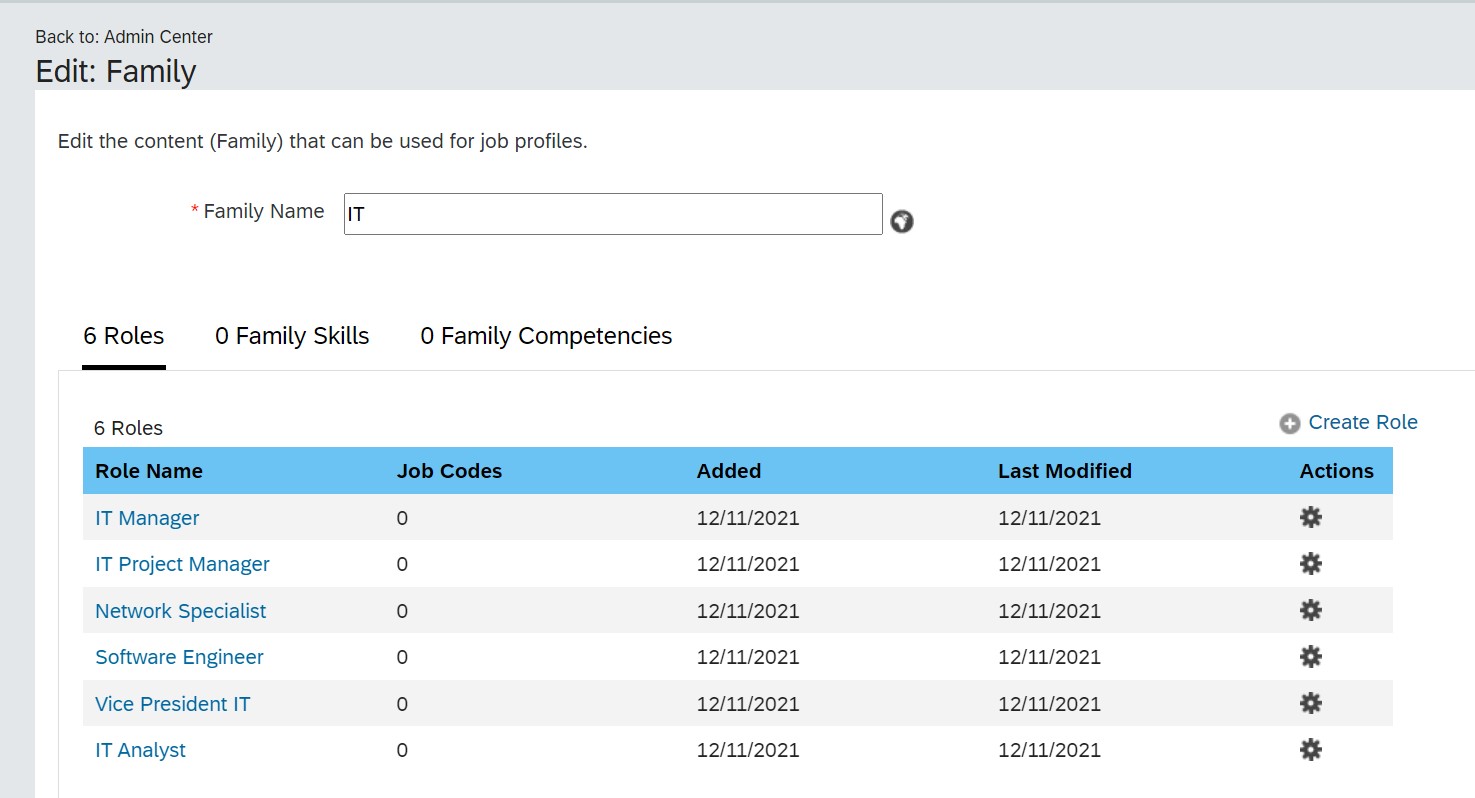Open actions gear for Network Specialist row
Viewport: 1475px width, 798px height.
tap(1310, 610)
